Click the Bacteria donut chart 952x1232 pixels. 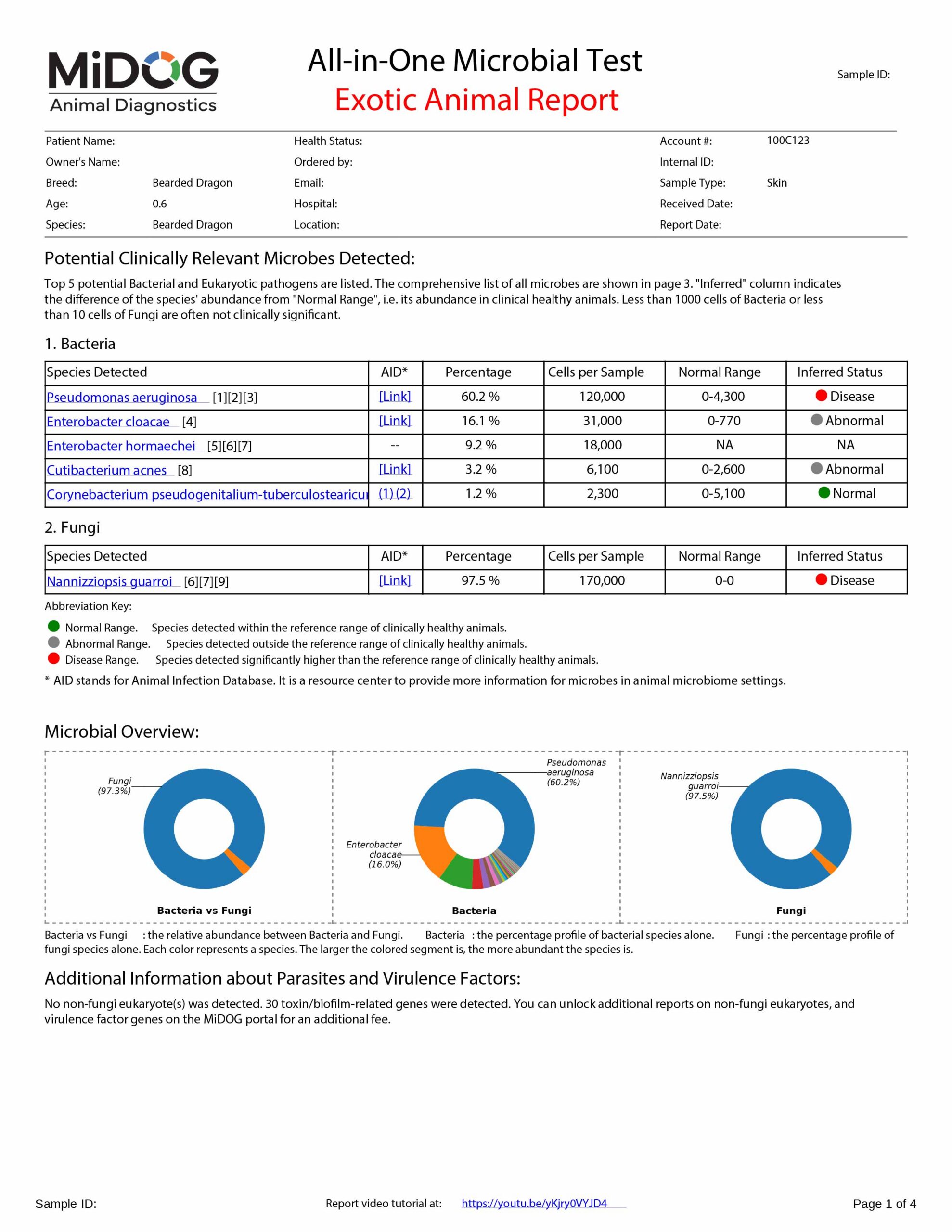(475, 829)
